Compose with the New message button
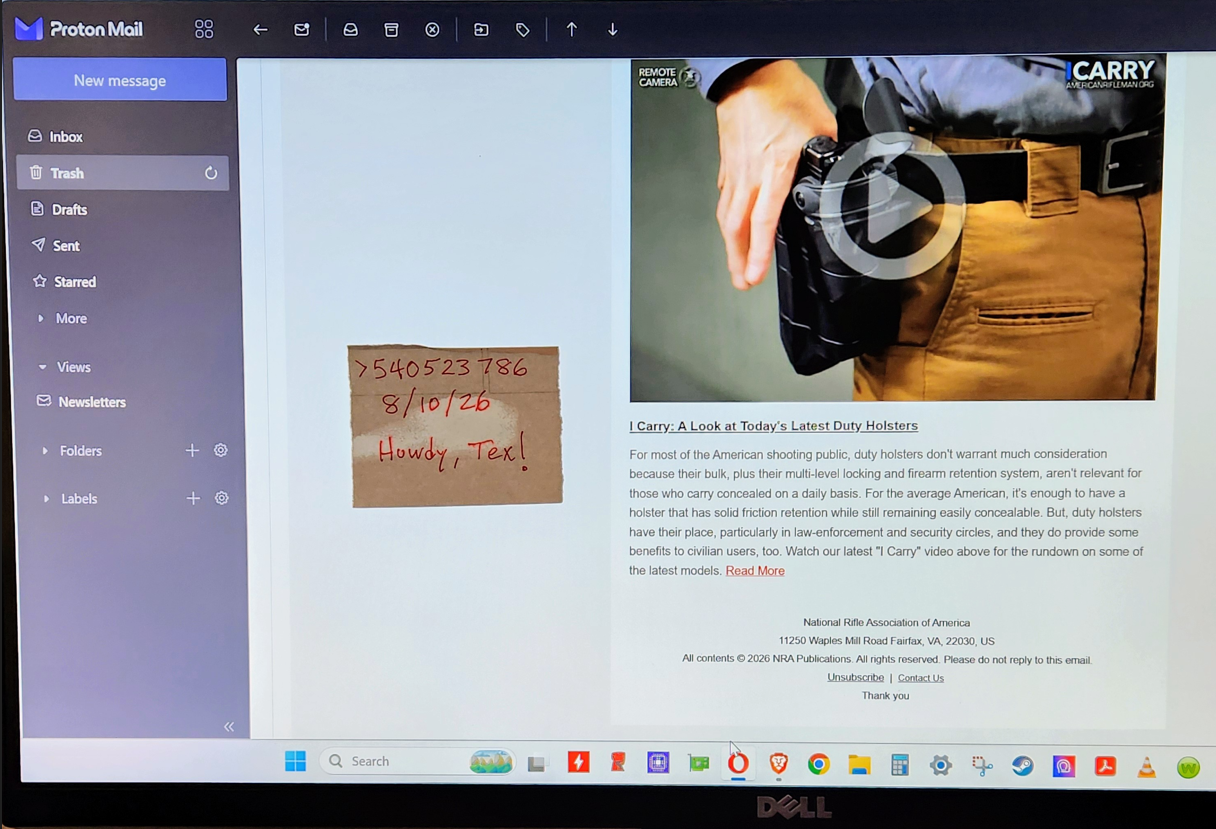The image size is (1216, 829). [120, 80]
